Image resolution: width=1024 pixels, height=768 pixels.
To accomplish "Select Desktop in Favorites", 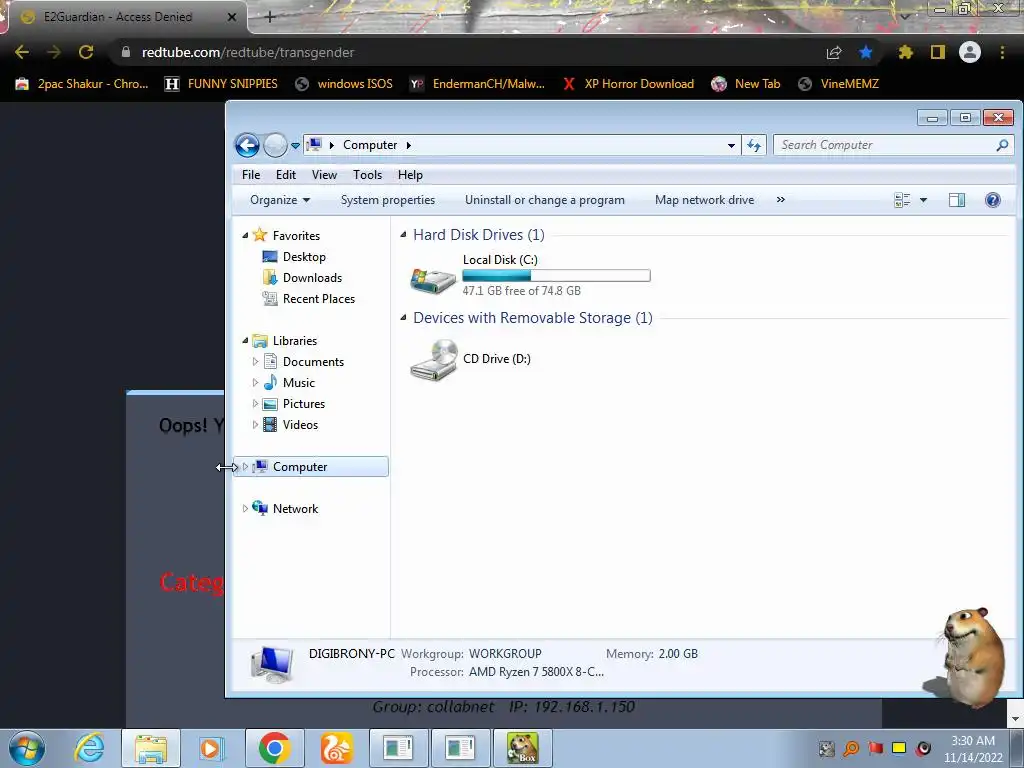I will [304, 257].
